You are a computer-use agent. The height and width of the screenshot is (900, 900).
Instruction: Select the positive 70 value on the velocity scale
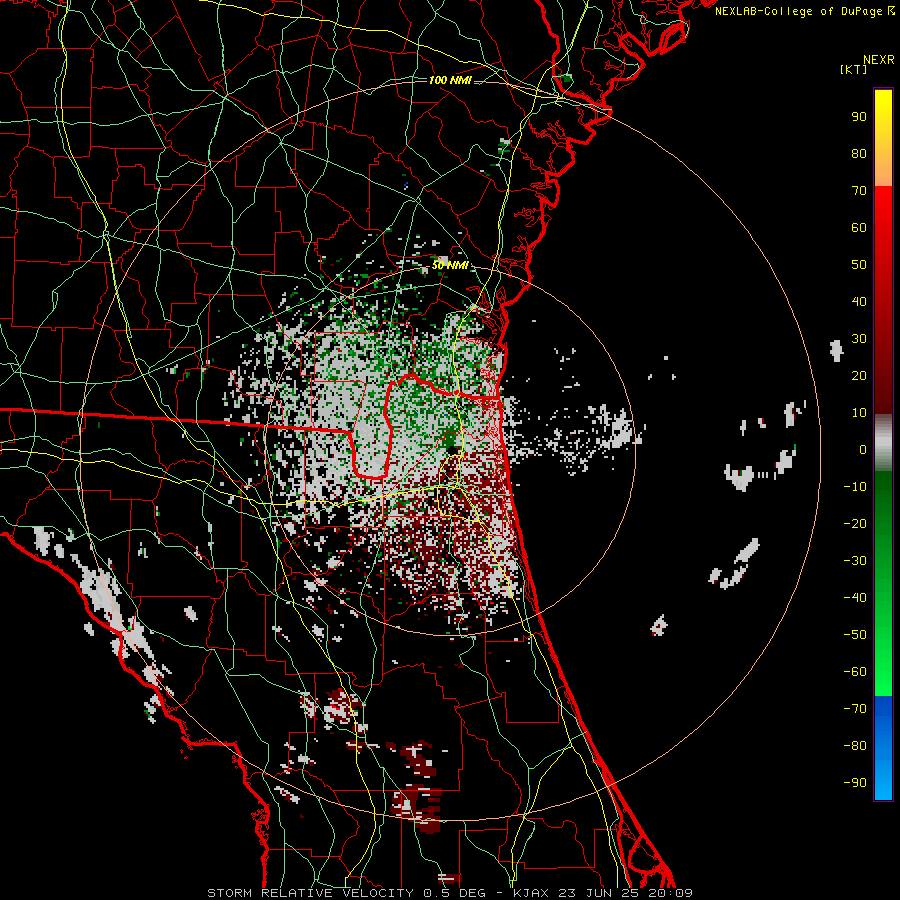859,191
